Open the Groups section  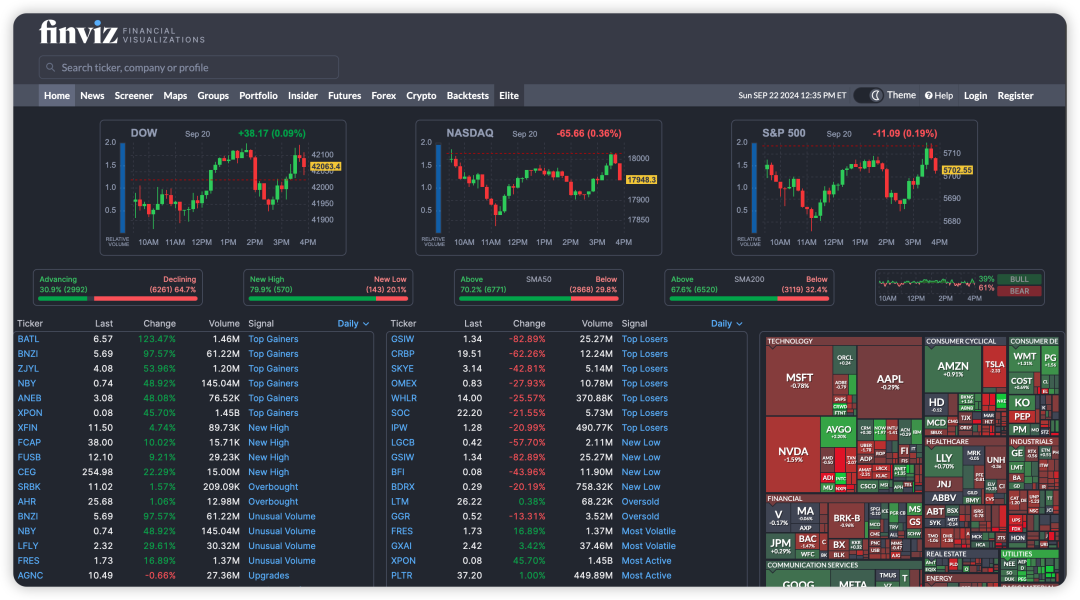point(213,96)
